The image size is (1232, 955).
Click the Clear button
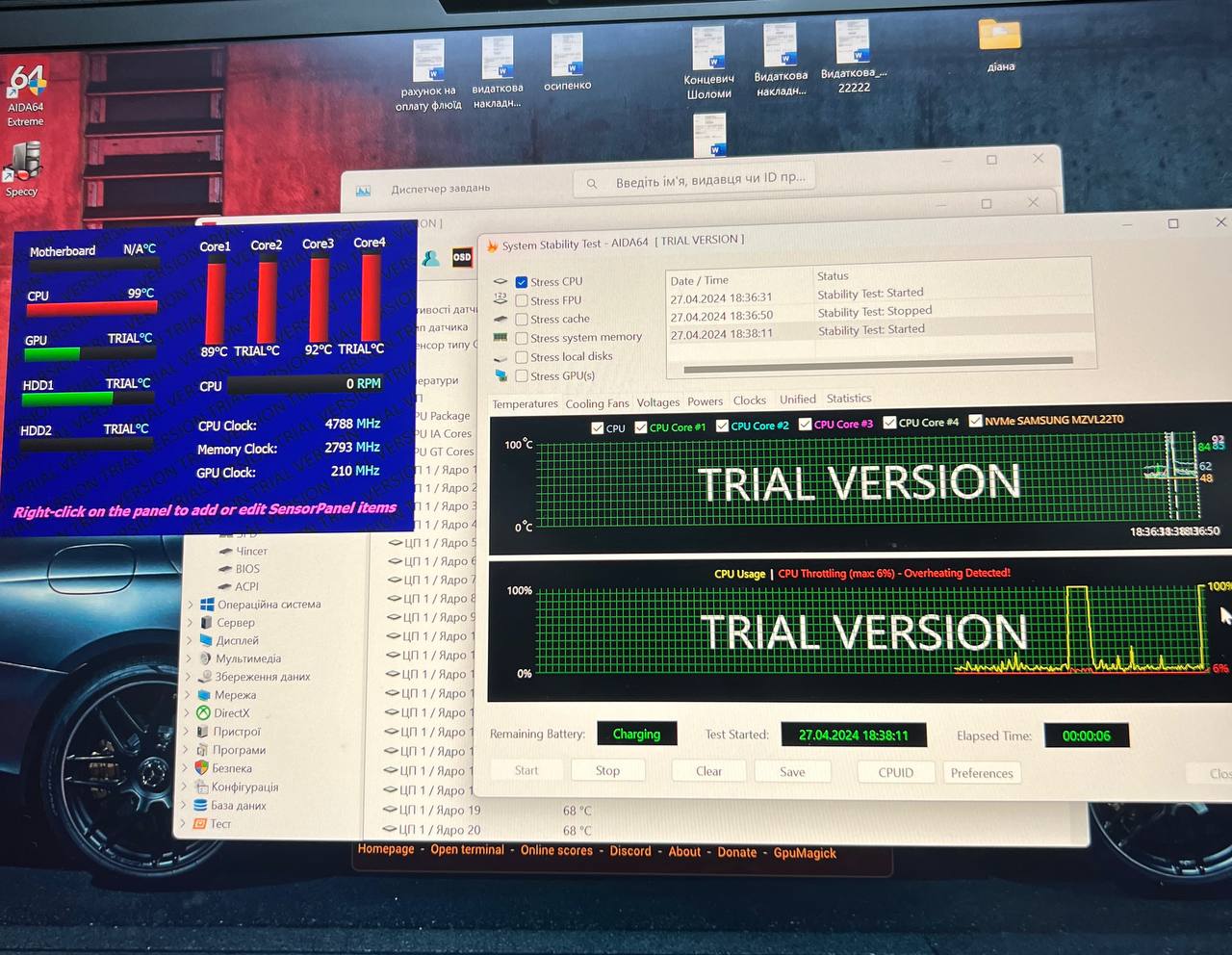pos(709,771)
